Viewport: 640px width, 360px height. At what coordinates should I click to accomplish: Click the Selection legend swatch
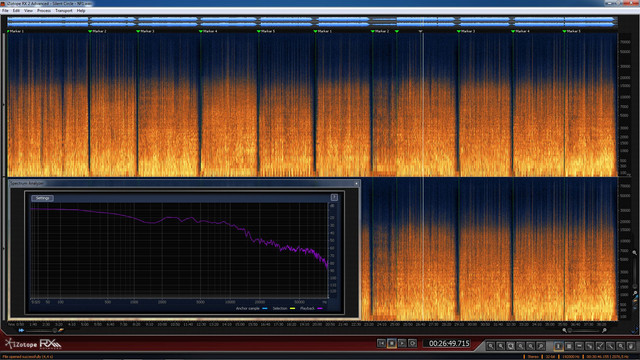click(292, 308)
